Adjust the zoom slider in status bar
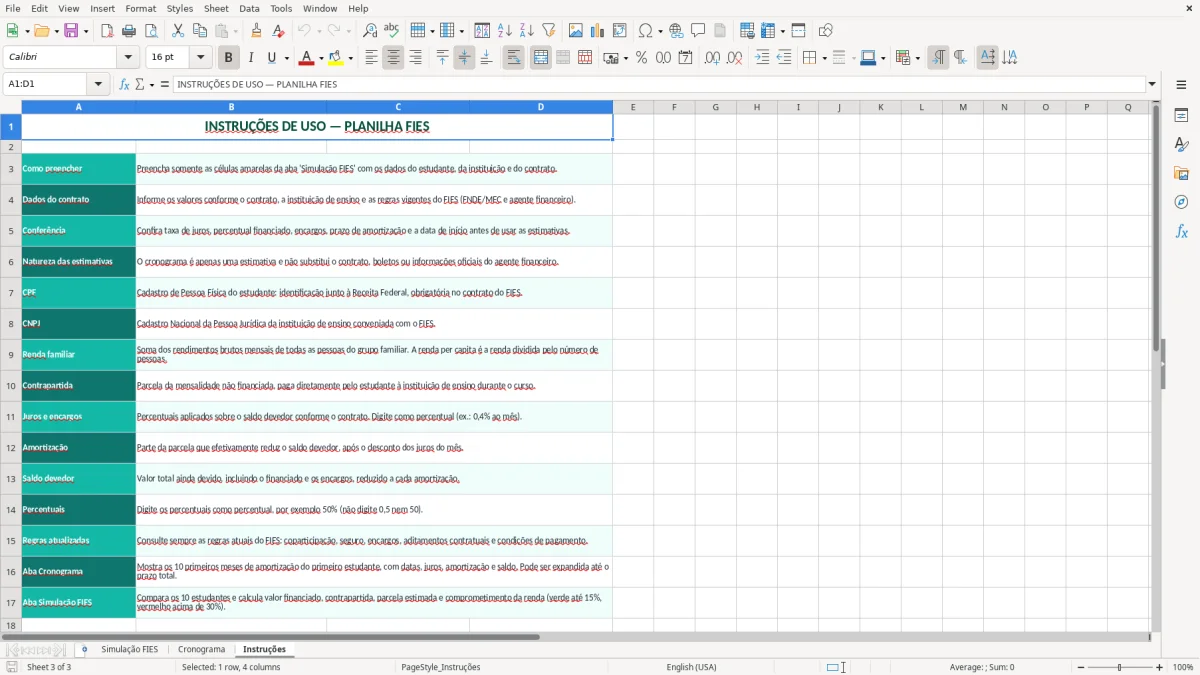The height and width of the screenshot is (675, 1200). [x=1120, y=667]
